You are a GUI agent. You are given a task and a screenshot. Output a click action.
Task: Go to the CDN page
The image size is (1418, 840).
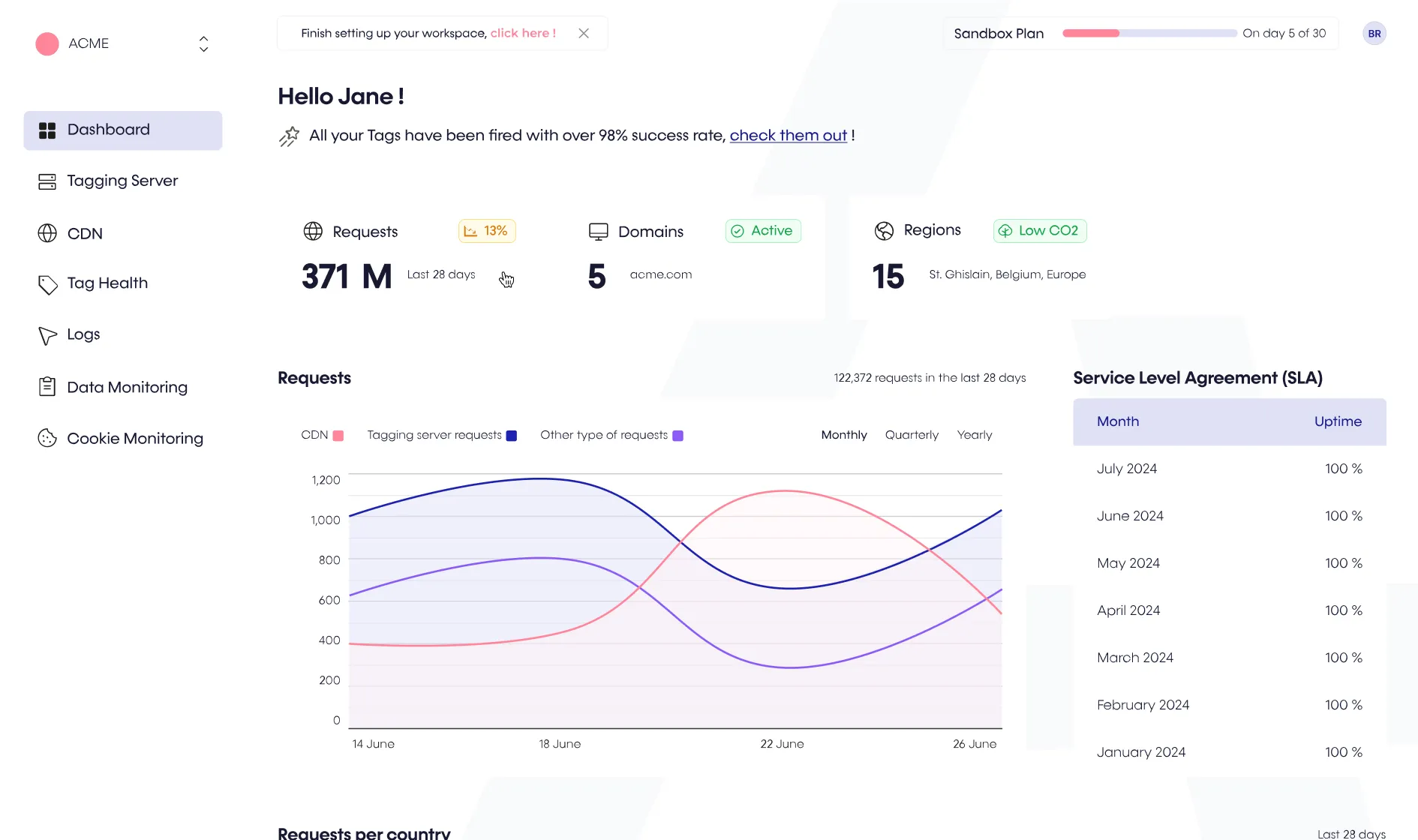tap(85, 233)
